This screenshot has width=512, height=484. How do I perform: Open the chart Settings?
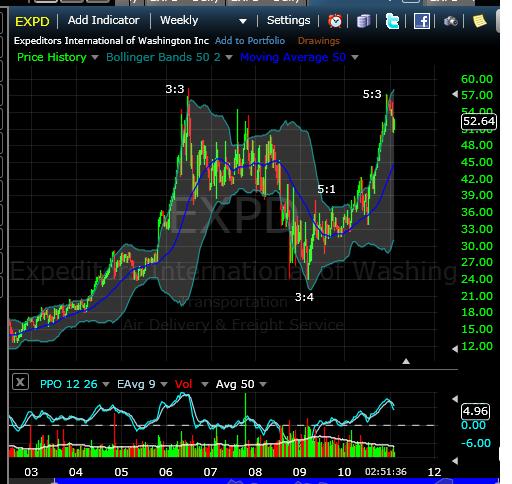tap(288, 20)
